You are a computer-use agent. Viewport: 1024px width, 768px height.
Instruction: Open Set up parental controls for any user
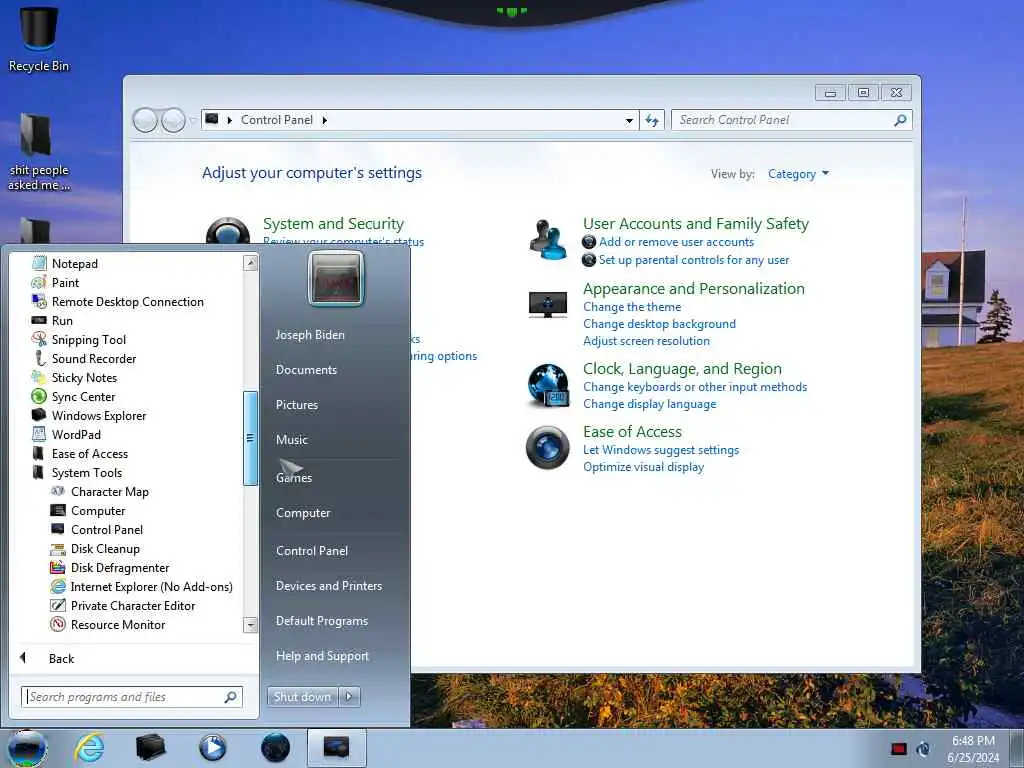(x=694, y=260)
